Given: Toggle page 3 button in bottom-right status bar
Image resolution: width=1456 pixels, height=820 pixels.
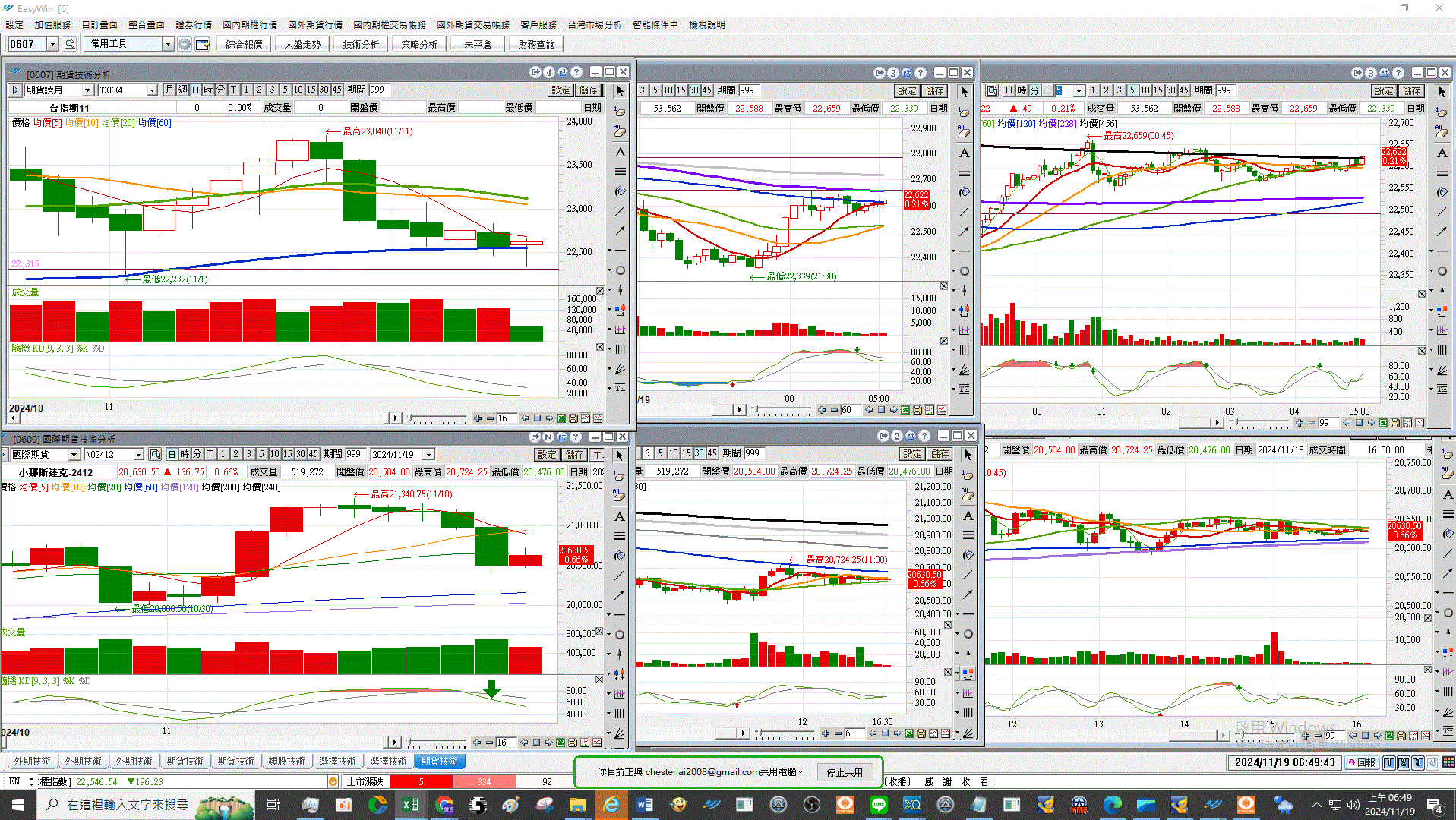Looking at the screenshot, I should (1418, 762).
